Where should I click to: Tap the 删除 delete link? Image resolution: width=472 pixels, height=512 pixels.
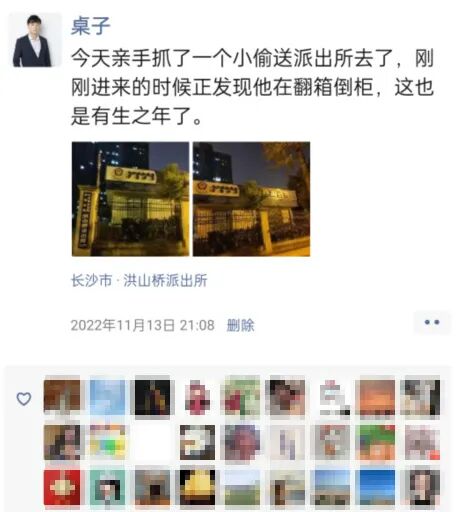click(240, 325)
